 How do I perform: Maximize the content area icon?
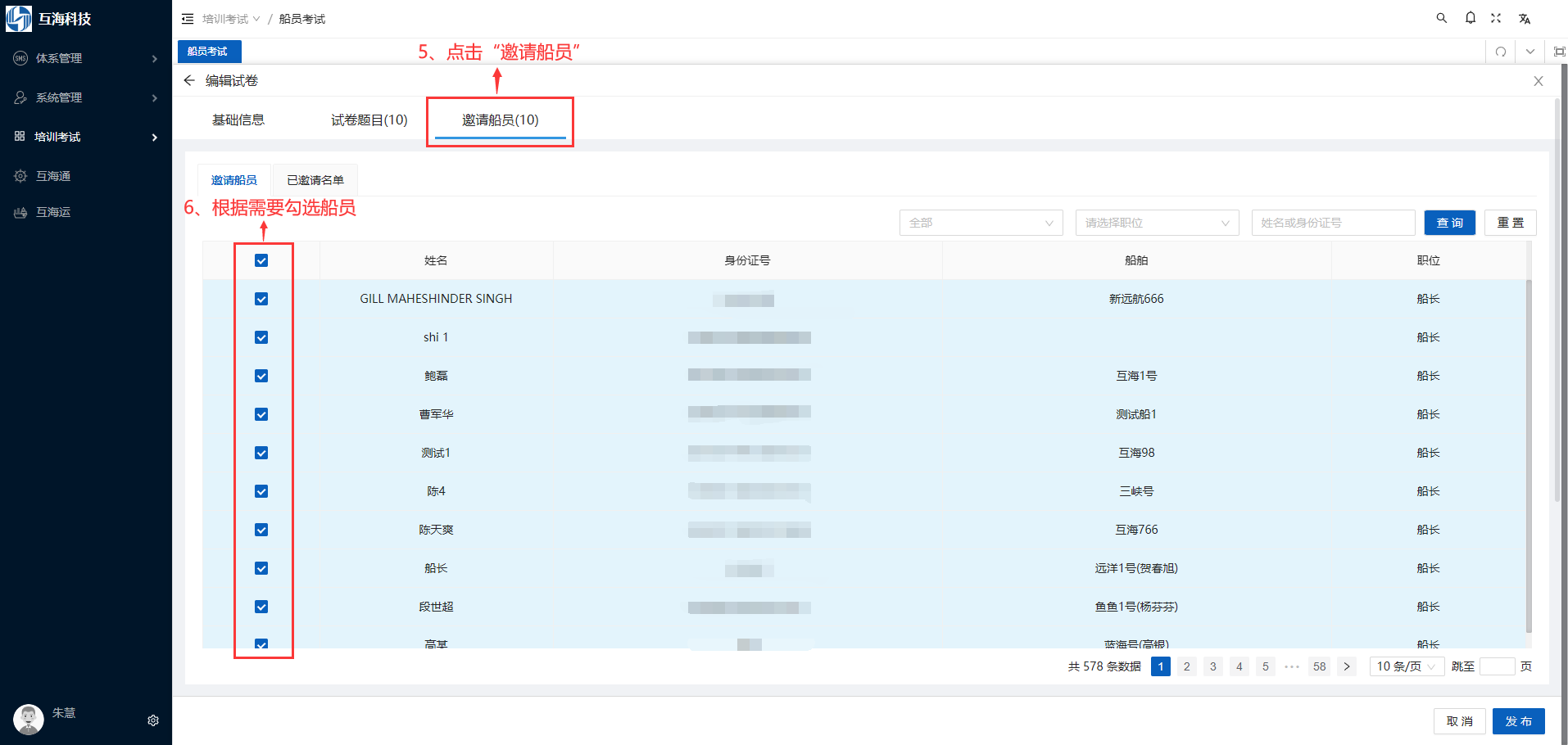(x=1559, y=52)
